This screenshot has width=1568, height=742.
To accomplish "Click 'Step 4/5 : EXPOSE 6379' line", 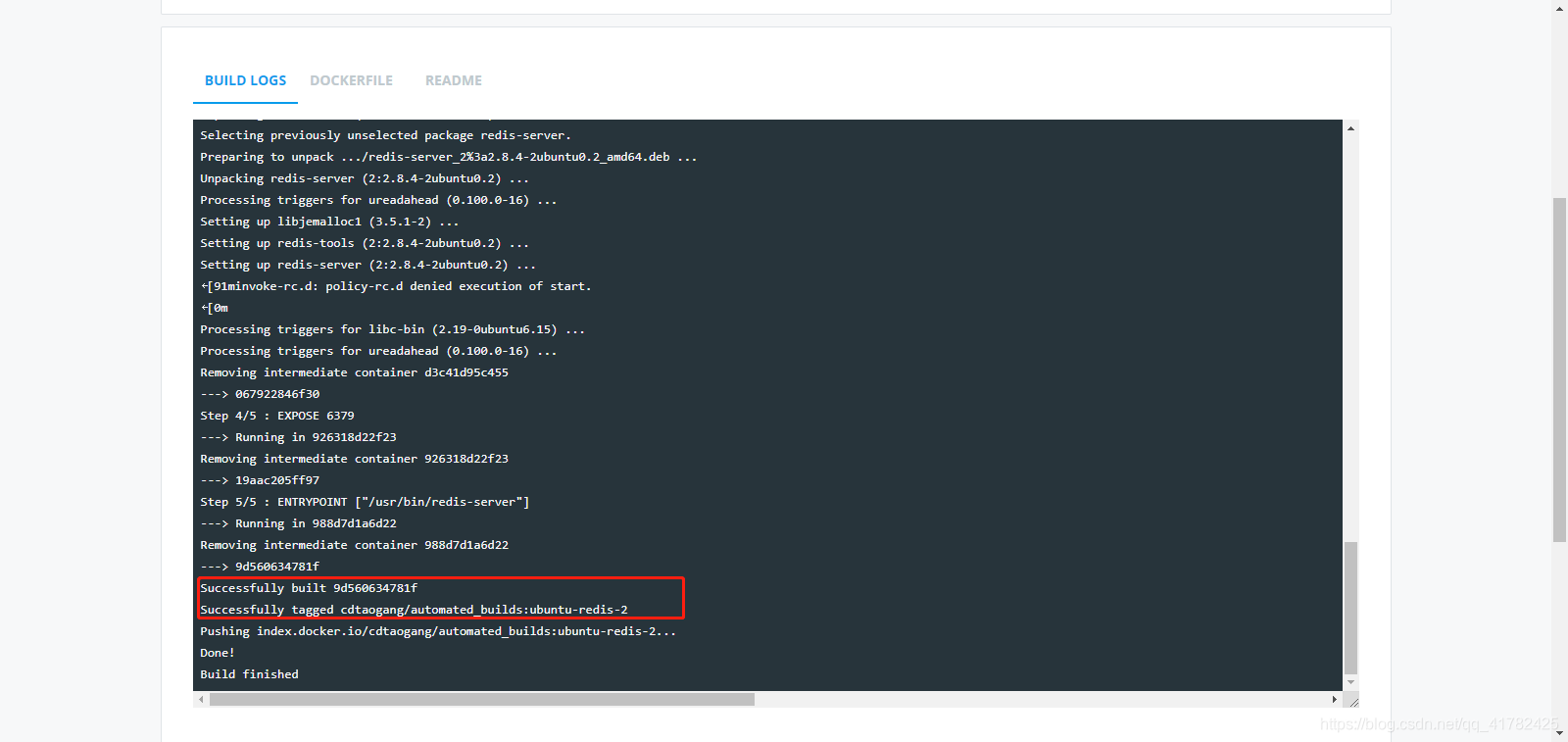I will [277, 416].
